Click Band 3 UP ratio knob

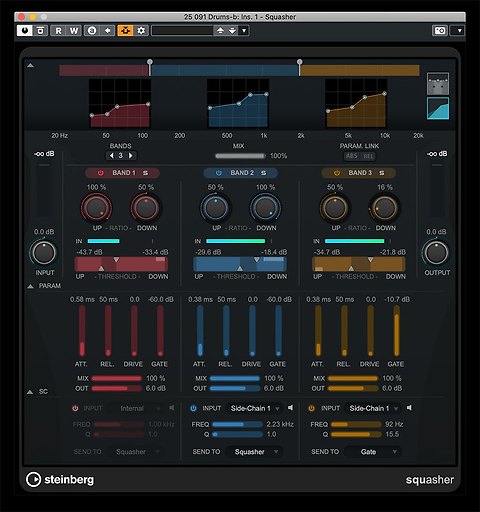335,208
